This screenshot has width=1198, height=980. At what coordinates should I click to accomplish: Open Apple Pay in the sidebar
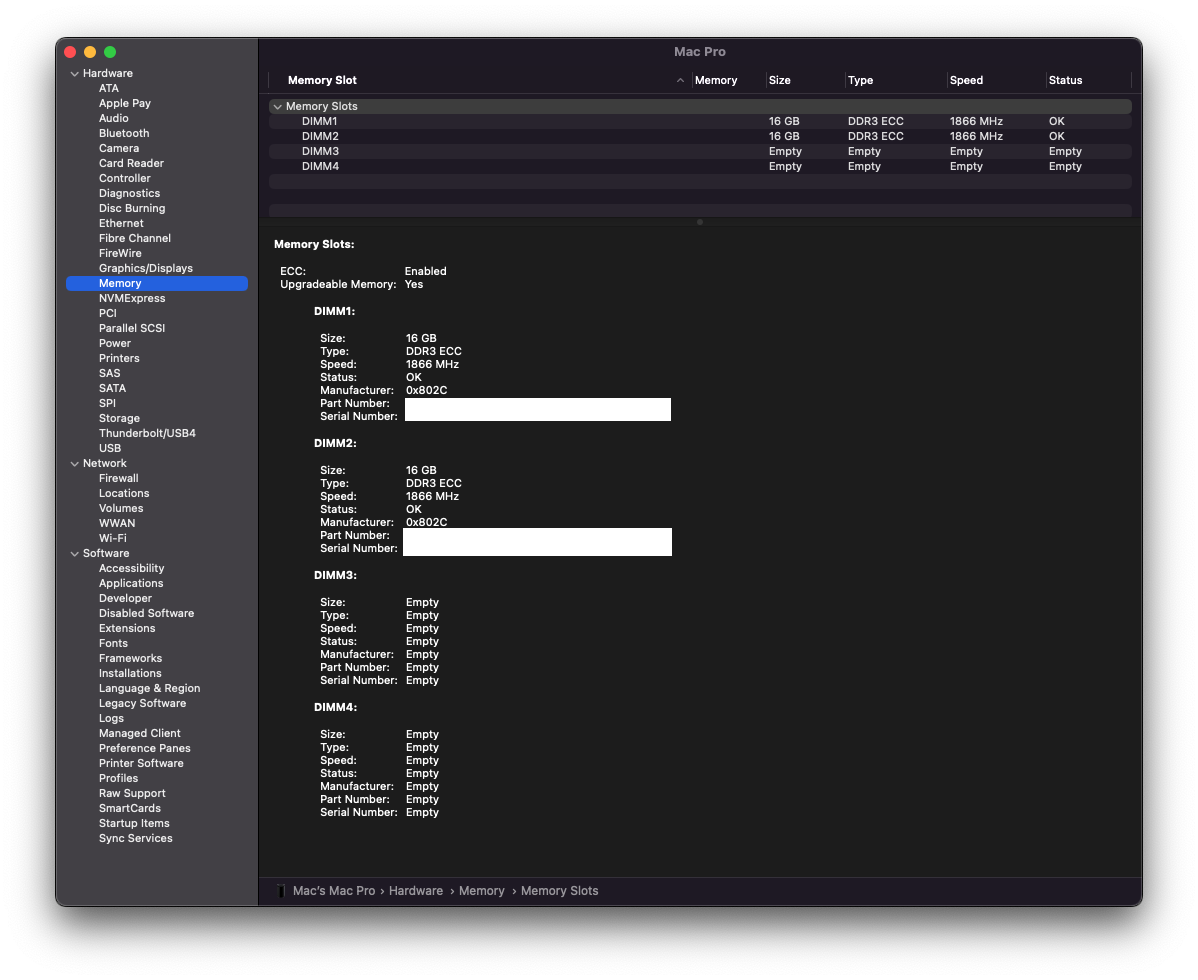click(x=125, y=103)
